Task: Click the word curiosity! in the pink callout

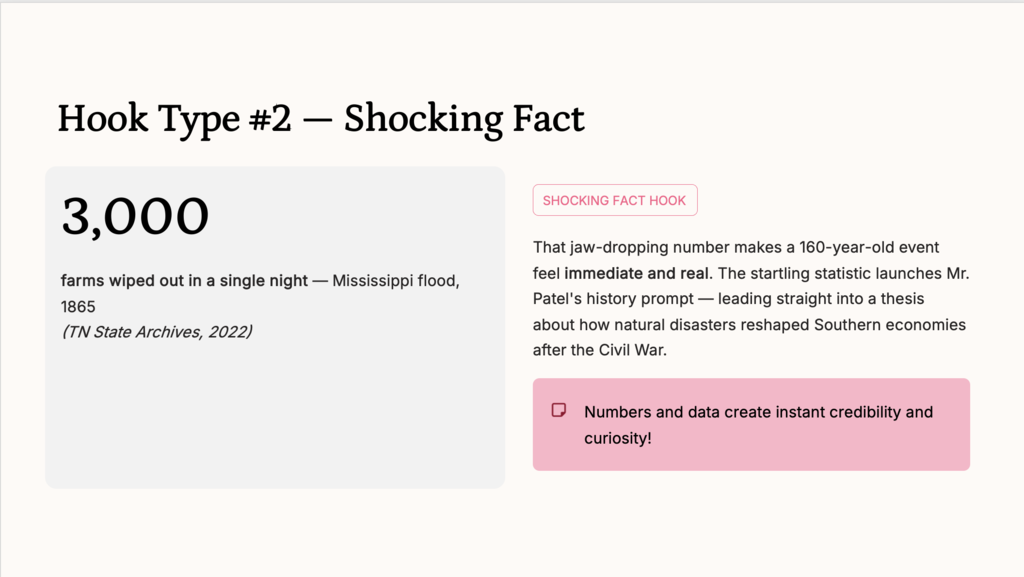Action: (x=617, y=438)
